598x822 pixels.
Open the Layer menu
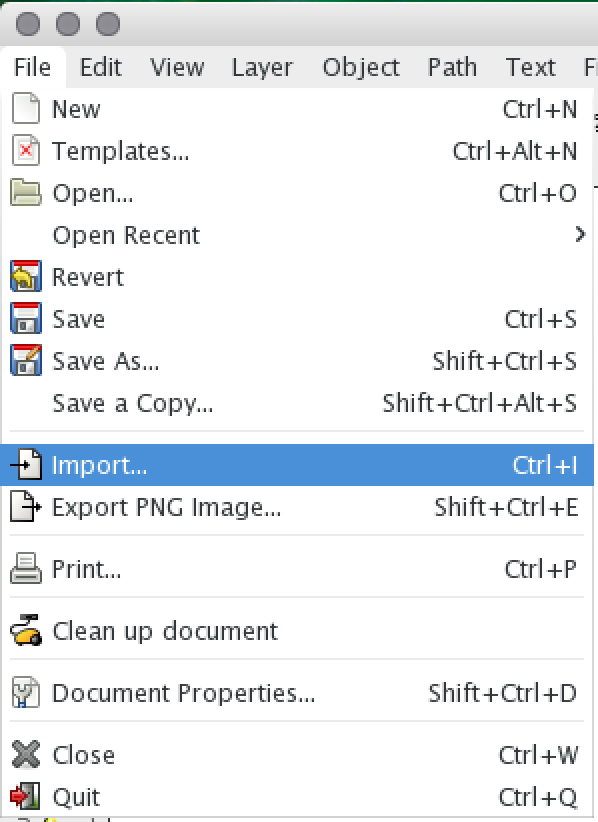point(262,67)
